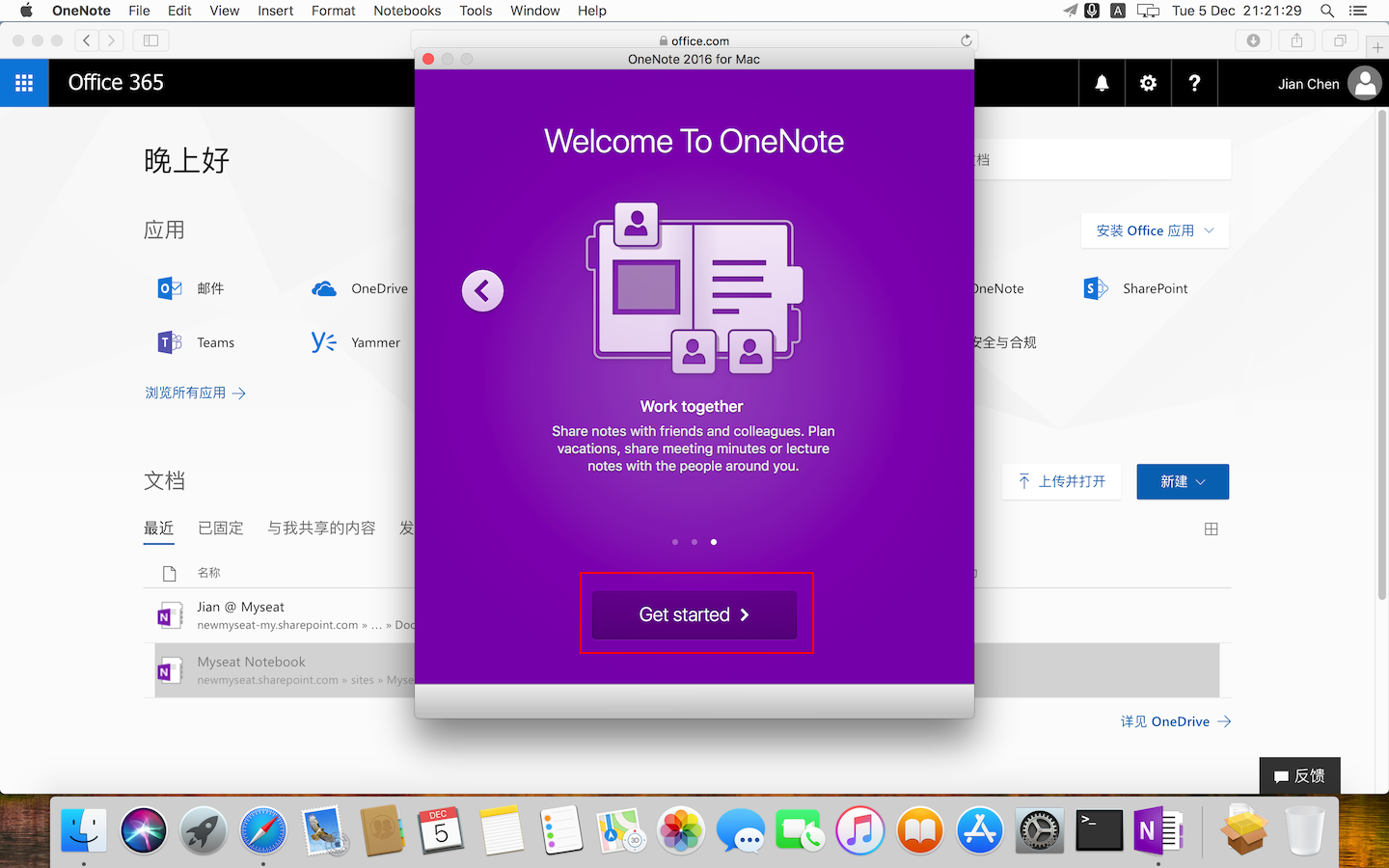Open Finder from the Dock
This screenshot has width=1389, height=868.
tap(84, 830)
